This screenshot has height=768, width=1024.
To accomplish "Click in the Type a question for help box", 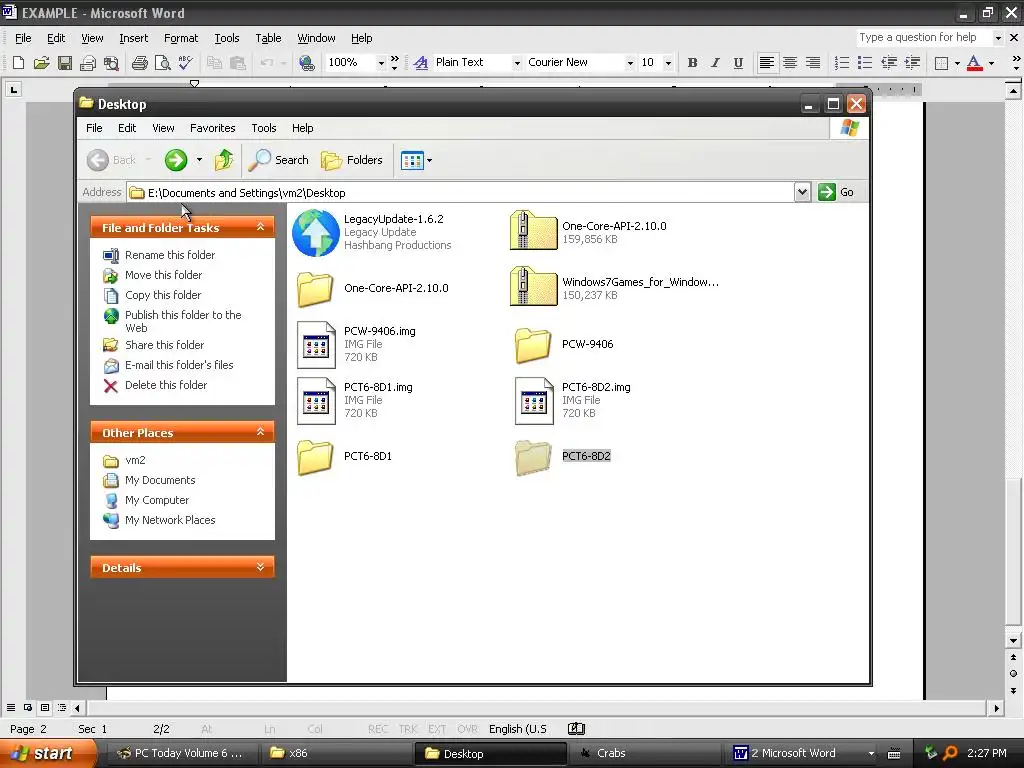I will coord(923,37).
